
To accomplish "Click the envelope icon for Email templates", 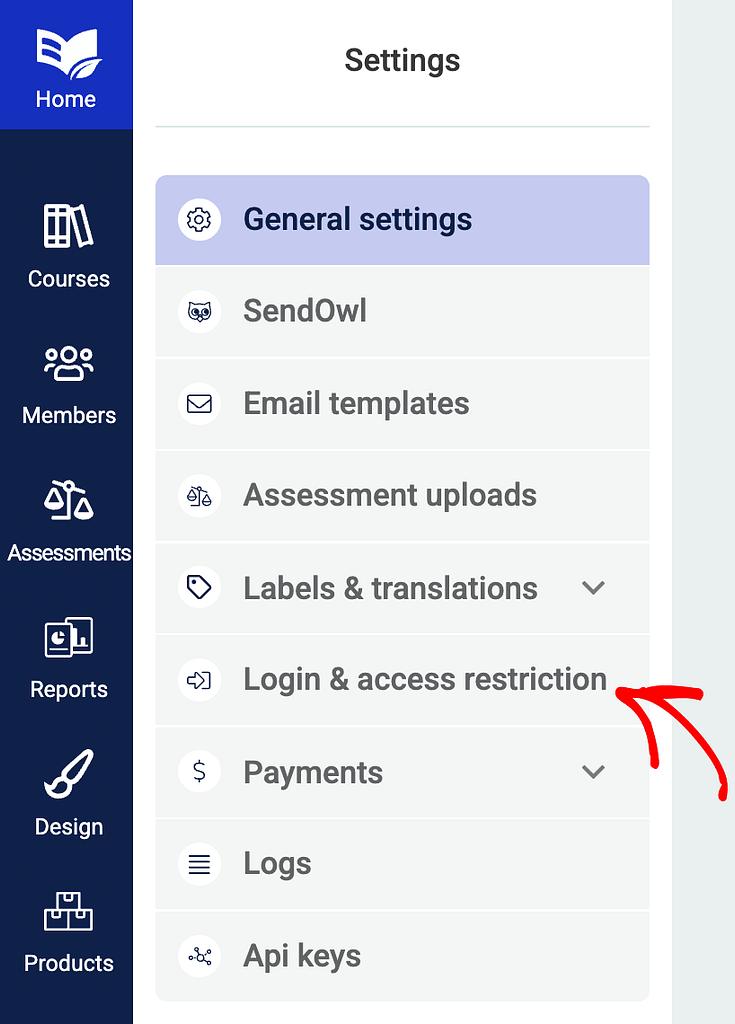I will pyautogui.click(x=199, y=404).
